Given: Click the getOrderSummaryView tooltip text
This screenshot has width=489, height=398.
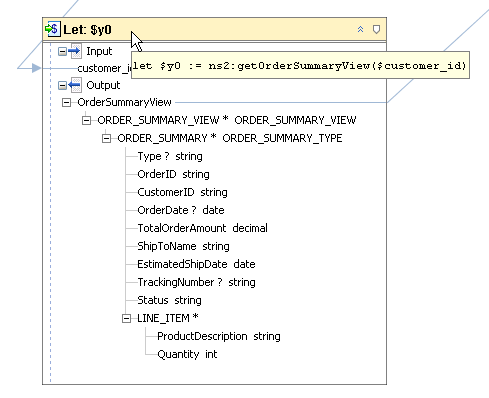Looking at the screenshot, I should (x=300, y=65).
